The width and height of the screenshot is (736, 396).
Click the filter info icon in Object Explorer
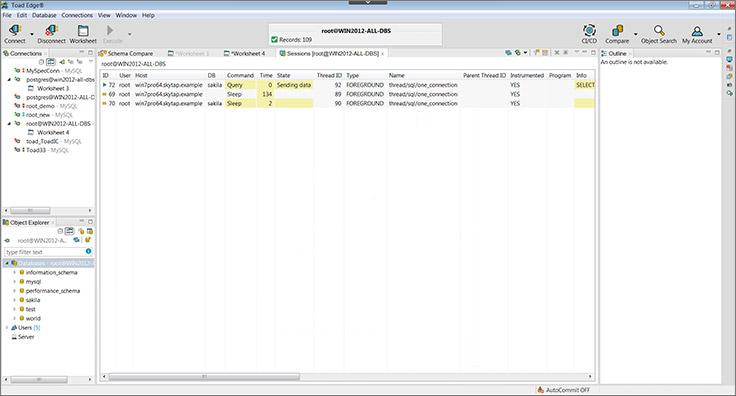[88, 251]
